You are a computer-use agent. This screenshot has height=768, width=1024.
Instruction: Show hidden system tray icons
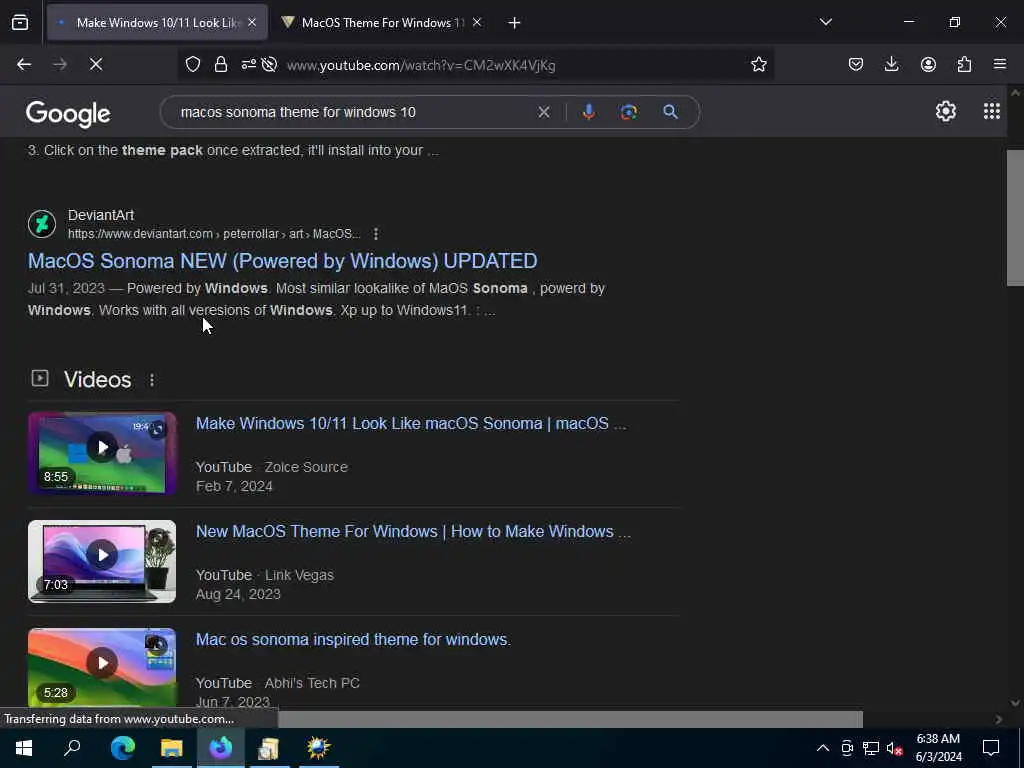(x=823, y=748)
